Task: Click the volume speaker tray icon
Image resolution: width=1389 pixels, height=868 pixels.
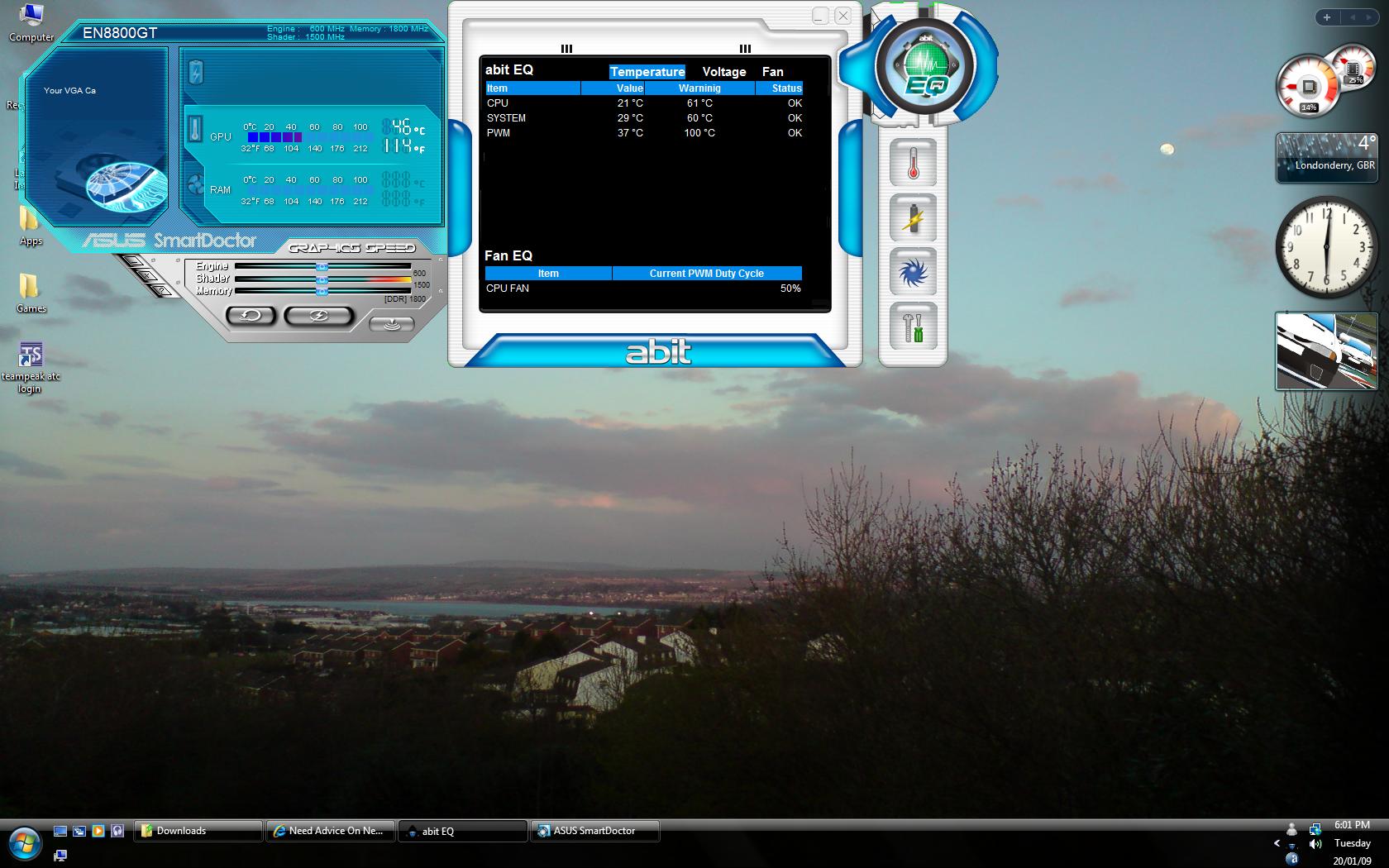Action: click(1315, 844)
